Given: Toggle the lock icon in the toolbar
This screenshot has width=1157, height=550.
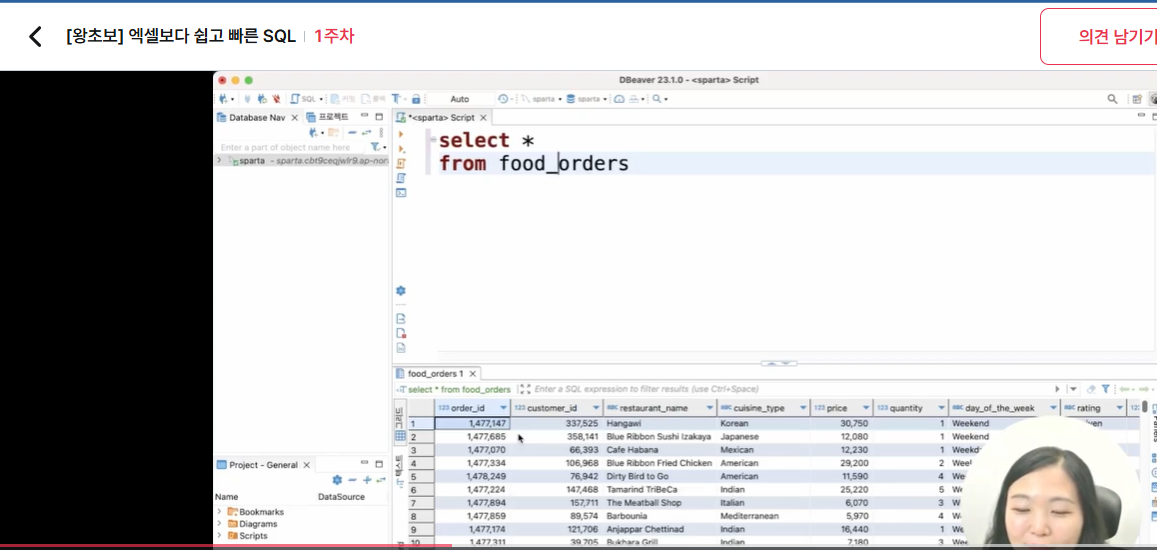Looking at the screenshot, I should (416, 99).
